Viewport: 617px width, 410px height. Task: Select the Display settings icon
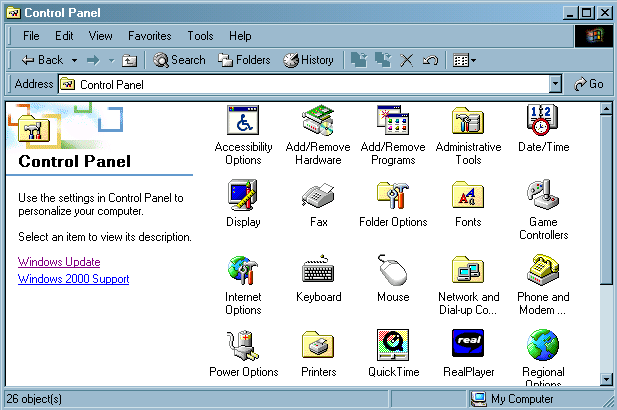point(243,195)
